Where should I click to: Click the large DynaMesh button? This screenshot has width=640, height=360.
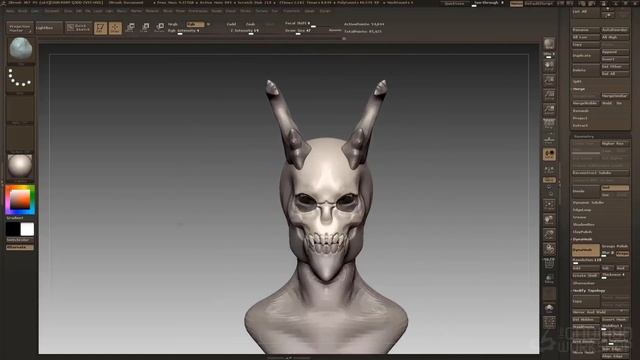pyautogui.click(x=586, y=250)
